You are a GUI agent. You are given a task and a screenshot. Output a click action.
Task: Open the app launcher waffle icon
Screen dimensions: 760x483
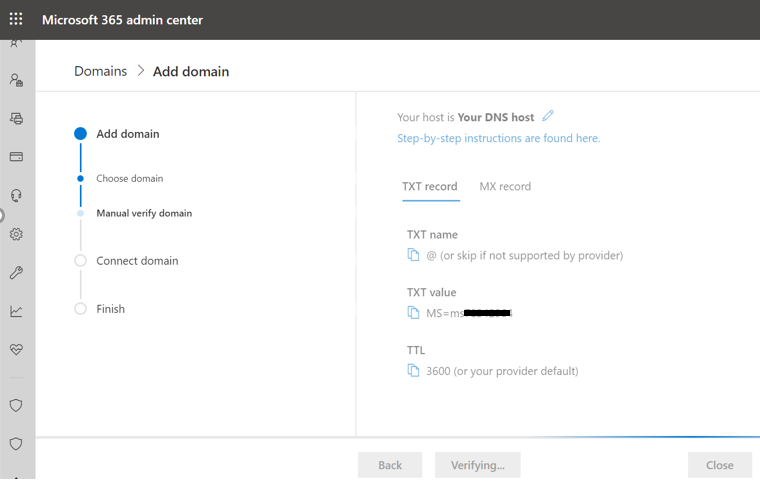(x=16, y=19)
